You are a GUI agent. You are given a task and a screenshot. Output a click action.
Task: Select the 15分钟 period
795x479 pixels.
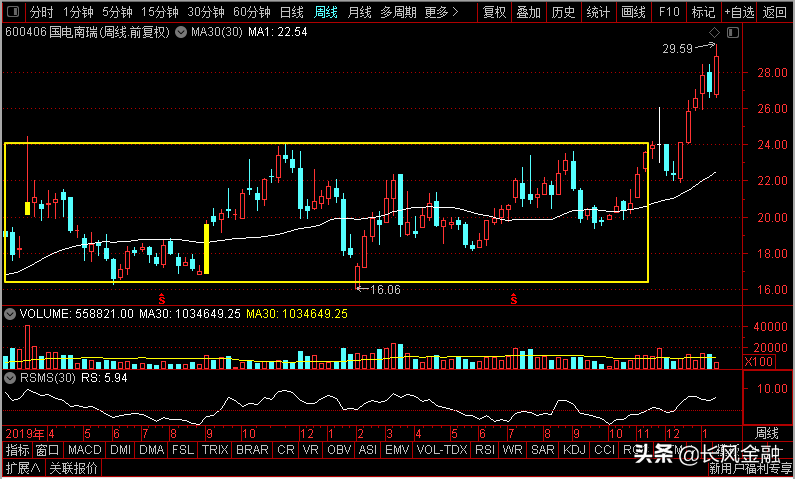[160, 12]
